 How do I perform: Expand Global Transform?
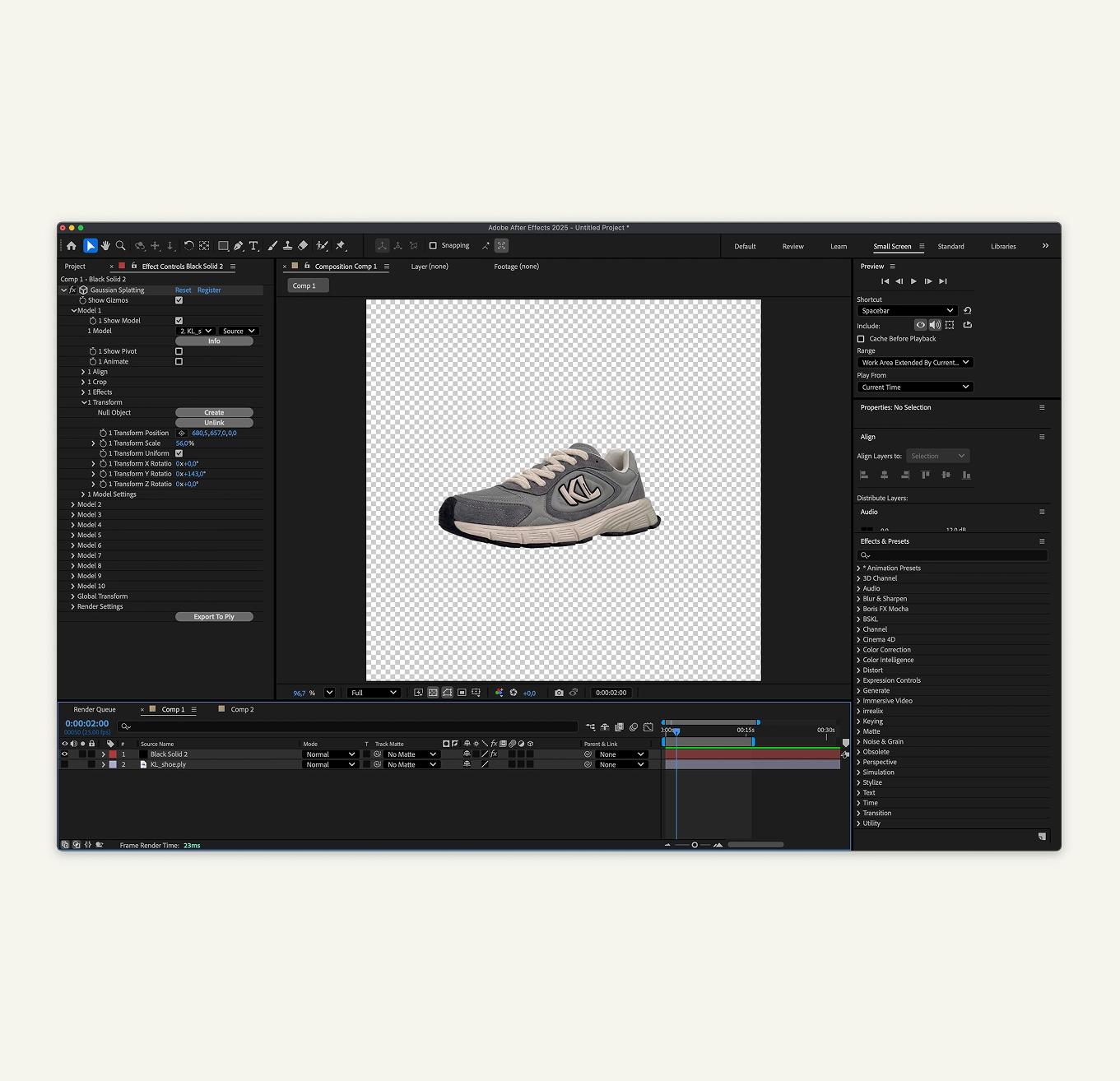click(x=72, y=596)
